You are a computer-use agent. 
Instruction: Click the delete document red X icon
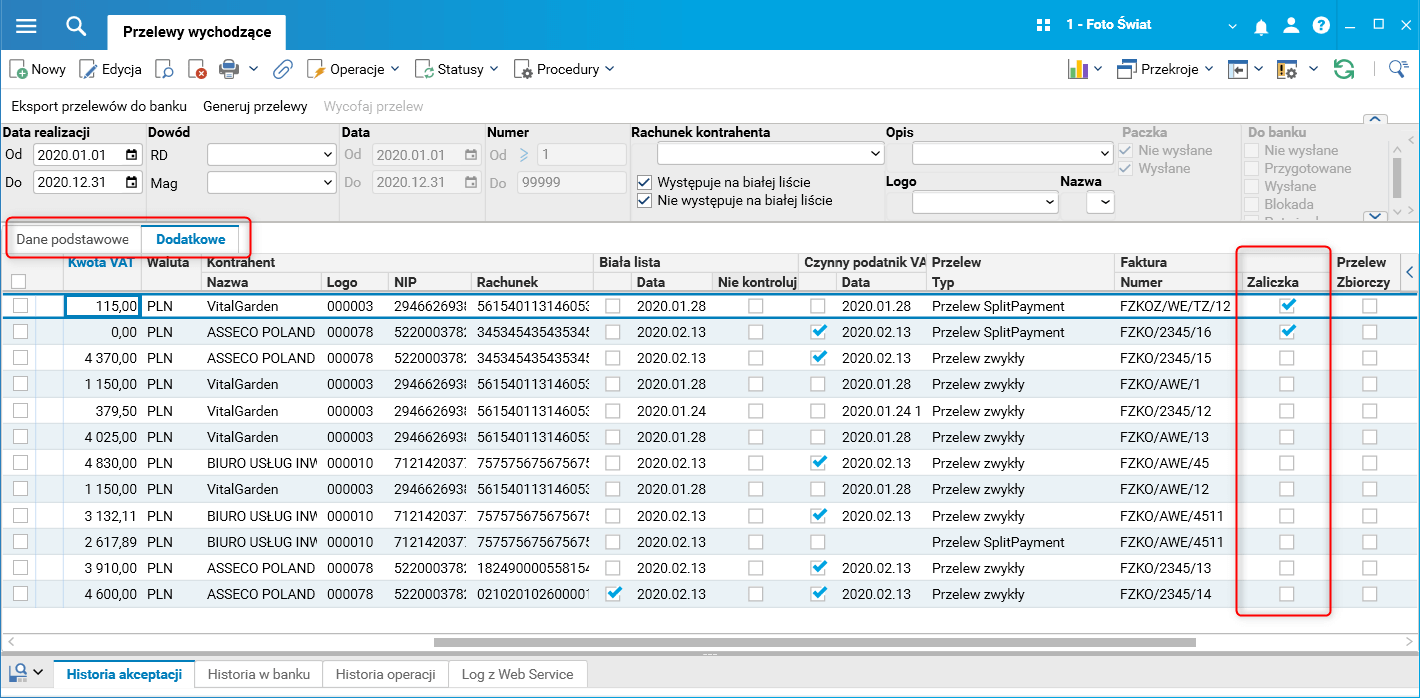pyautogui.click(x=198, y=69)
